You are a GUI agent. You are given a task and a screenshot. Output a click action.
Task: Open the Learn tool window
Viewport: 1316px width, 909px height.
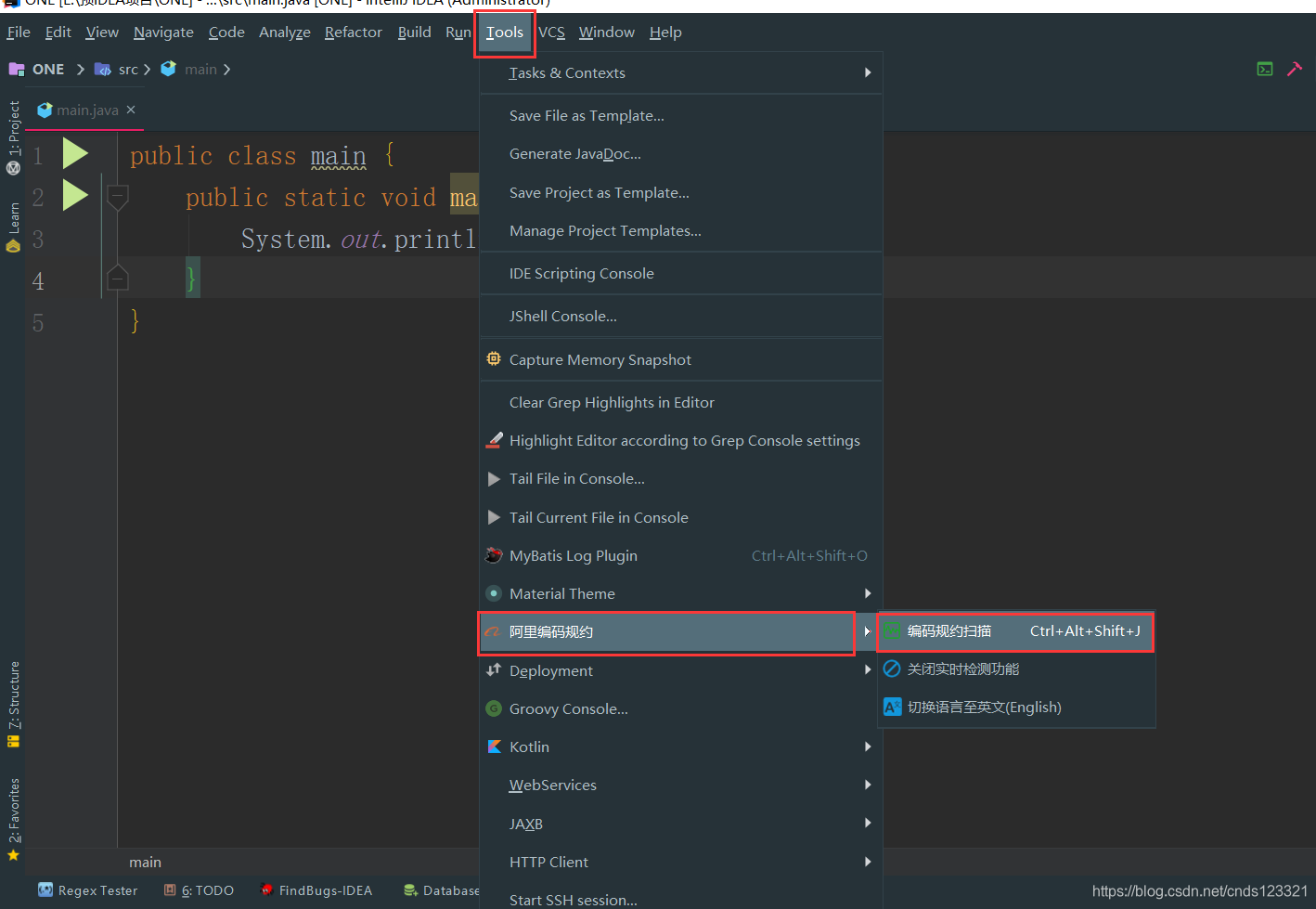[14, 227]
